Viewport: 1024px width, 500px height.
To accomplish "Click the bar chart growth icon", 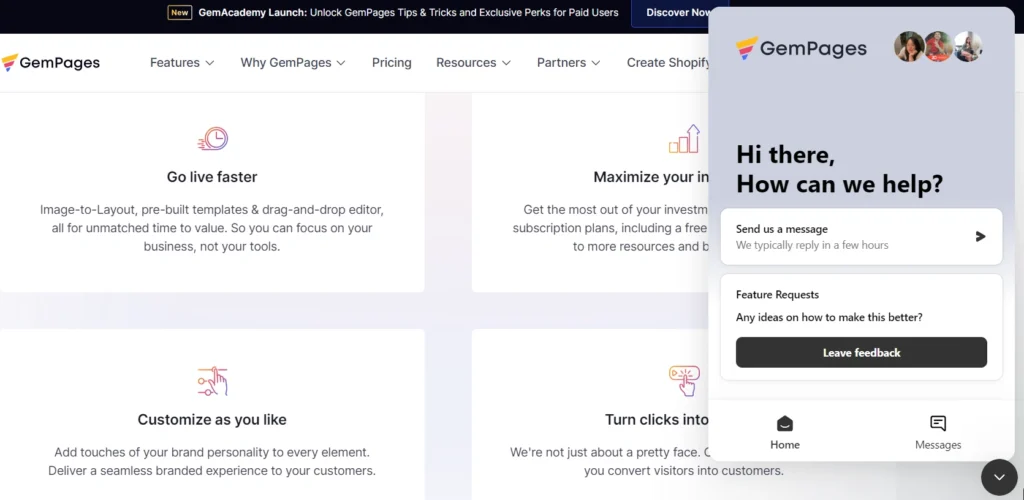I will (x=684, y=139).
